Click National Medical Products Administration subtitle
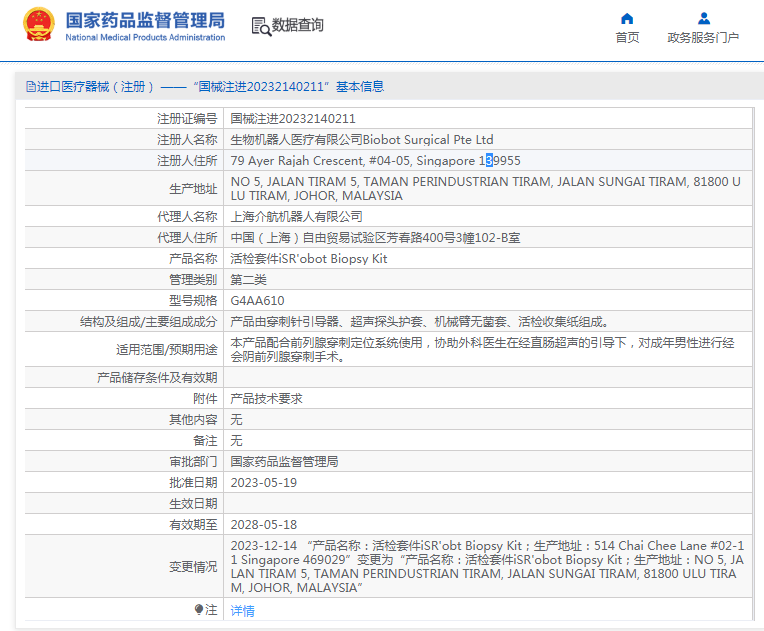The width and height of the screenshot is (764, 631). (x=145, y=38)
